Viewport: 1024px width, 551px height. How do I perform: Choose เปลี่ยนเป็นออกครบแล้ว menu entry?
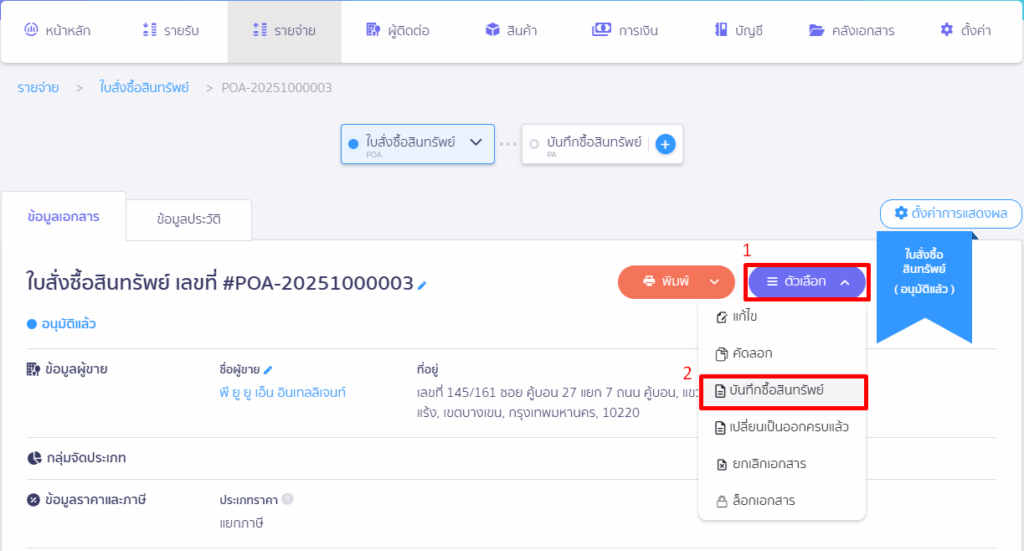click(781, 427)
